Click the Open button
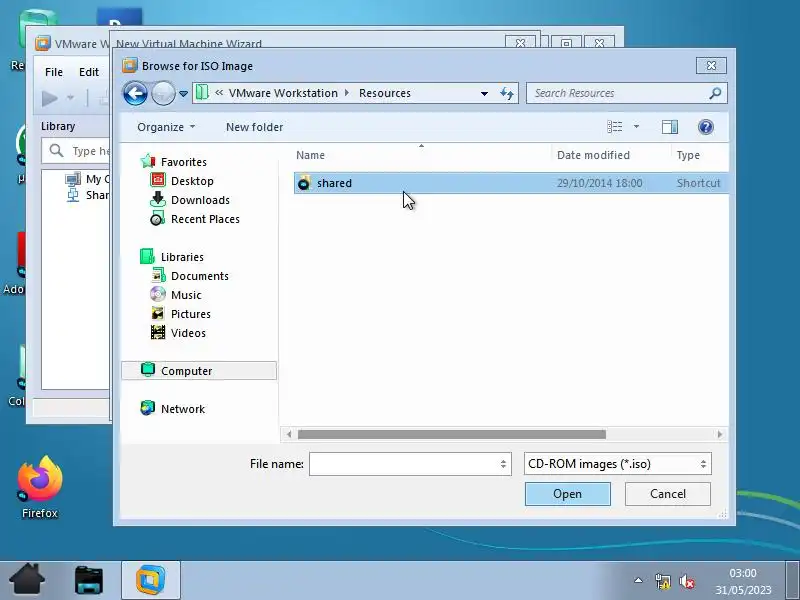 pyautogui.click(x=567, y=494)
